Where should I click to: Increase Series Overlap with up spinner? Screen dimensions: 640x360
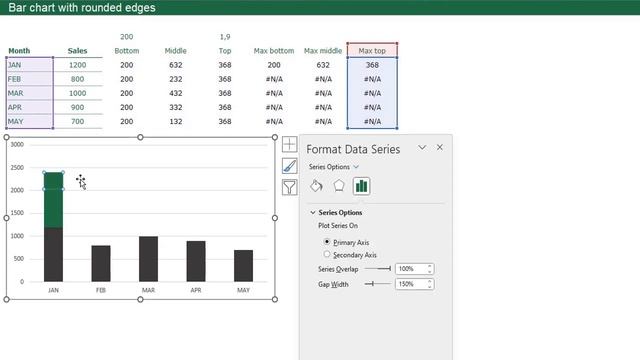click(x=430, y=266)
